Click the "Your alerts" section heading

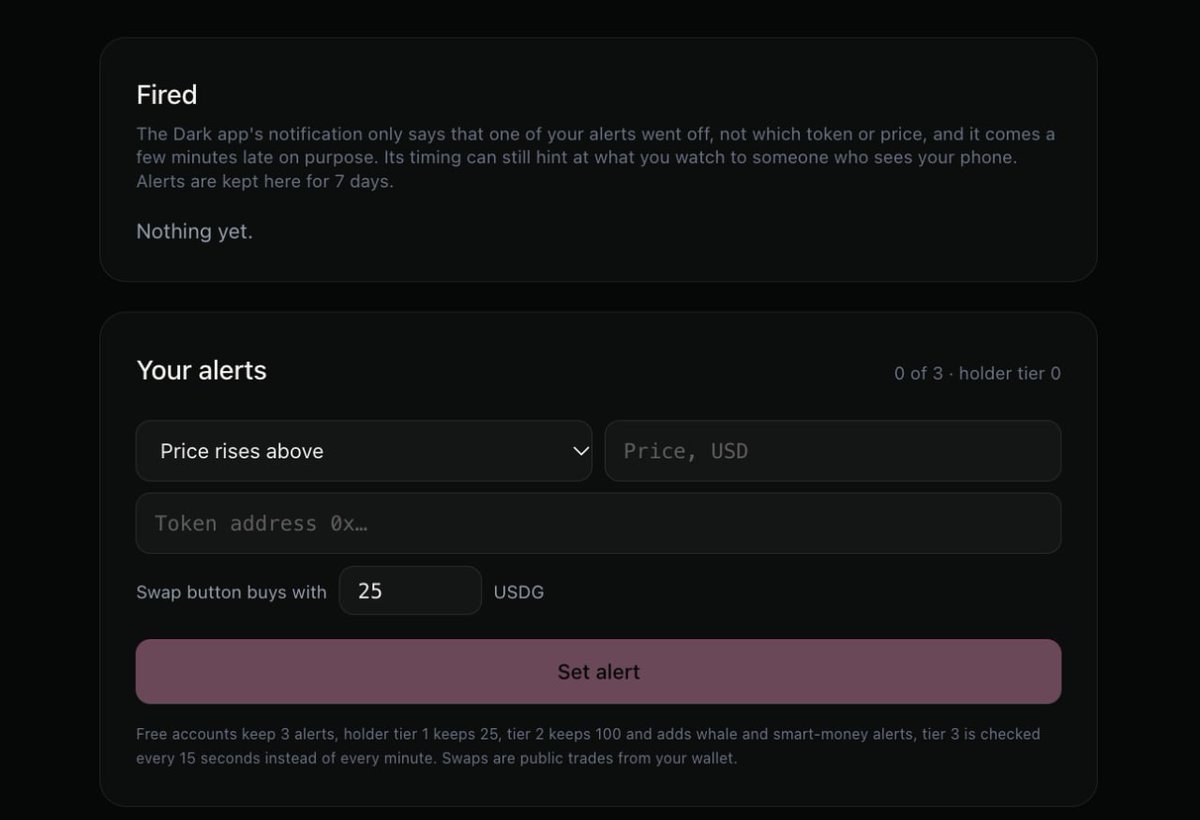202,370
